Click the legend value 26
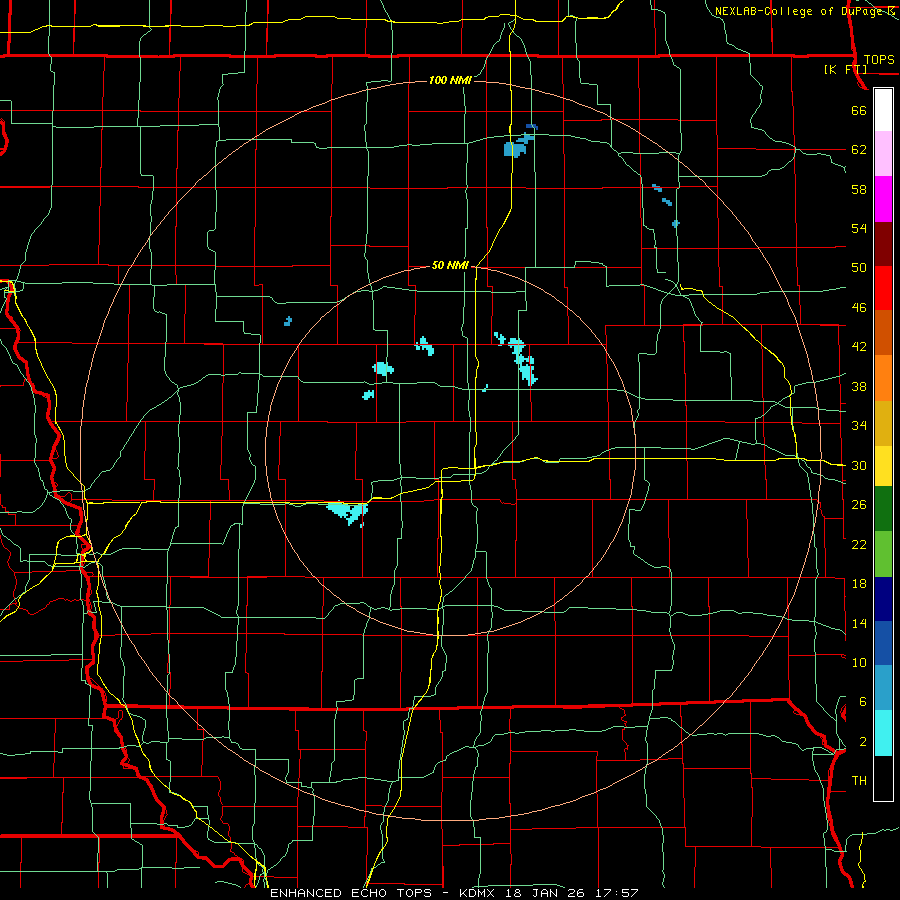Screen dimensions: 900x900 tap(859, 505)
